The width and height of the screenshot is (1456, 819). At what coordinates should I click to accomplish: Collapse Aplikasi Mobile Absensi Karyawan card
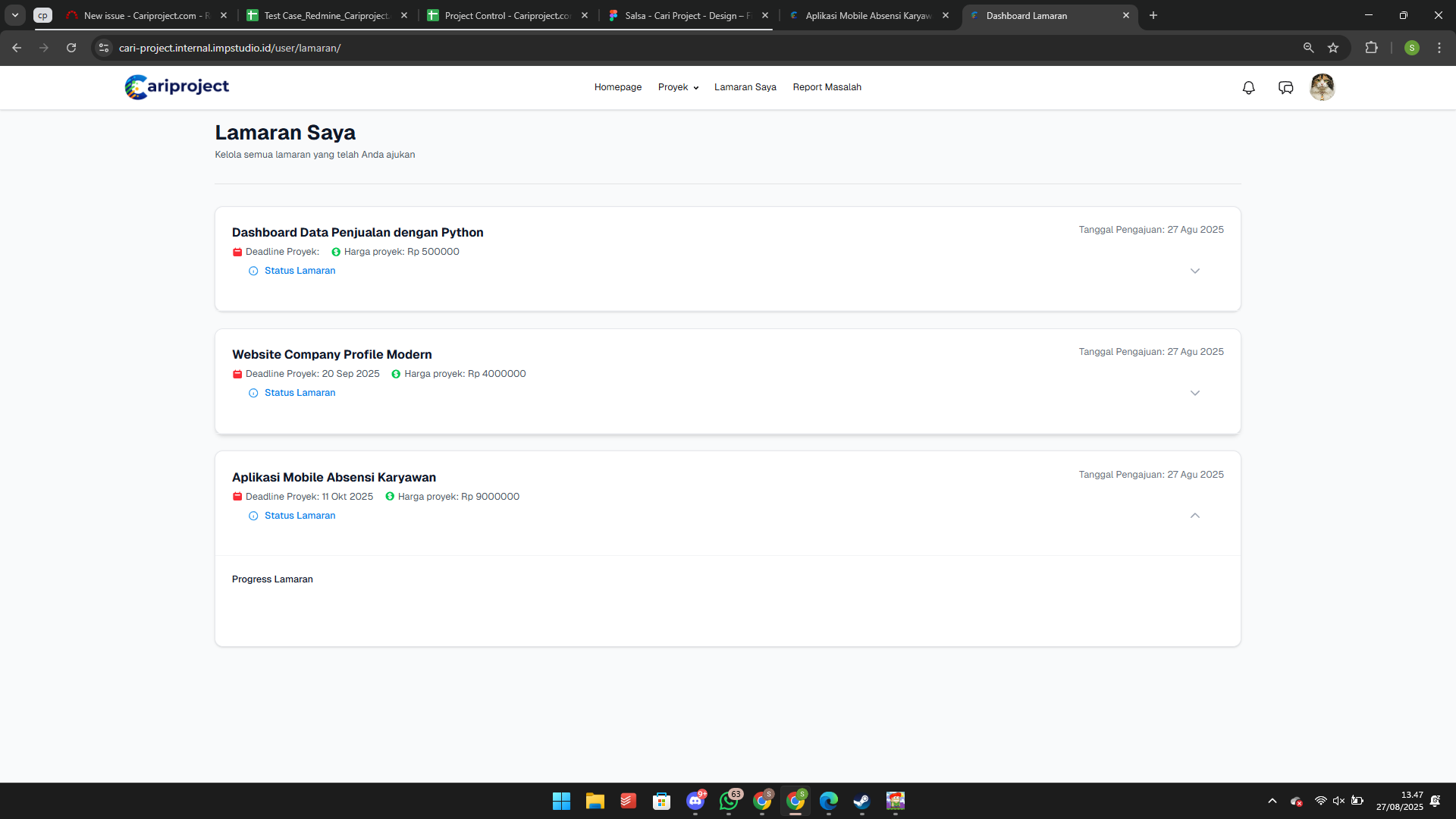click(x=1194, y=516)
